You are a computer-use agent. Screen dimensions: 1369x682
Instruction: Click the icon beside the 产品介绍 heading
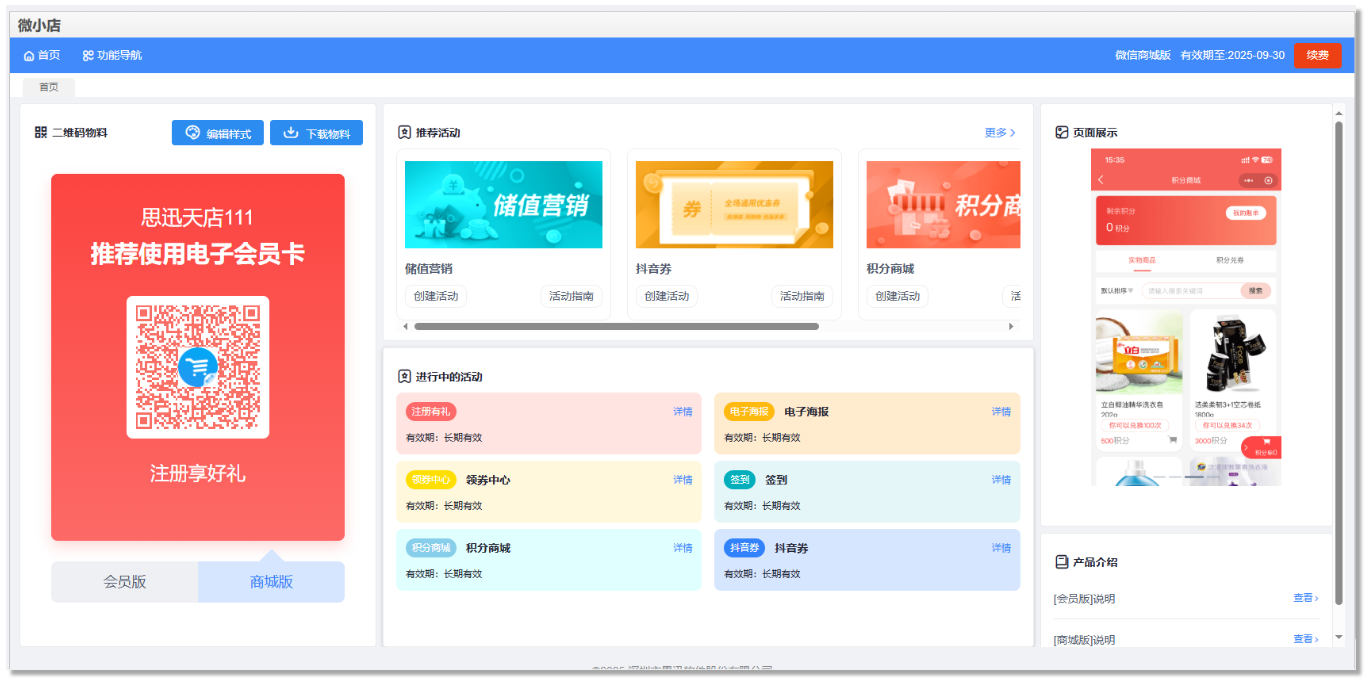pos(1062,562)
